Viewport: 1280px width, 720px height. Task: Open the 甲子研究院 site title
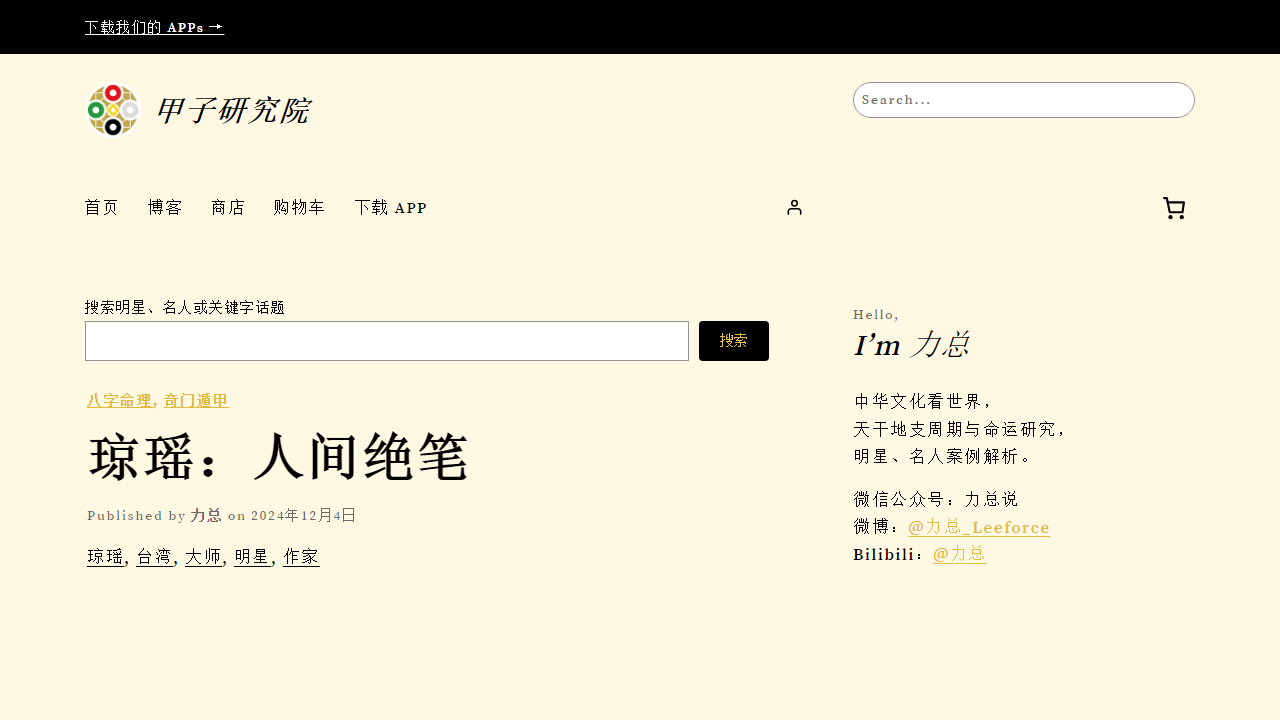click(232, 110)
